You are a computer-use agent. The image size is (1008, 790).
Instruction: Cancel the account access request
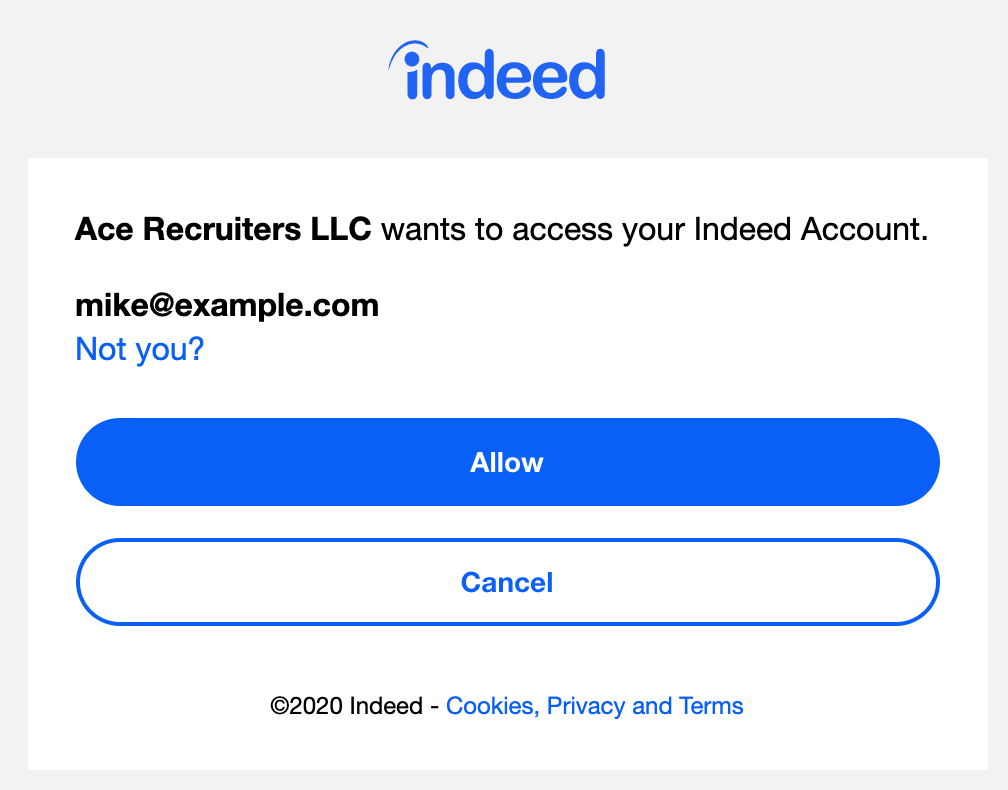point(507,582)
